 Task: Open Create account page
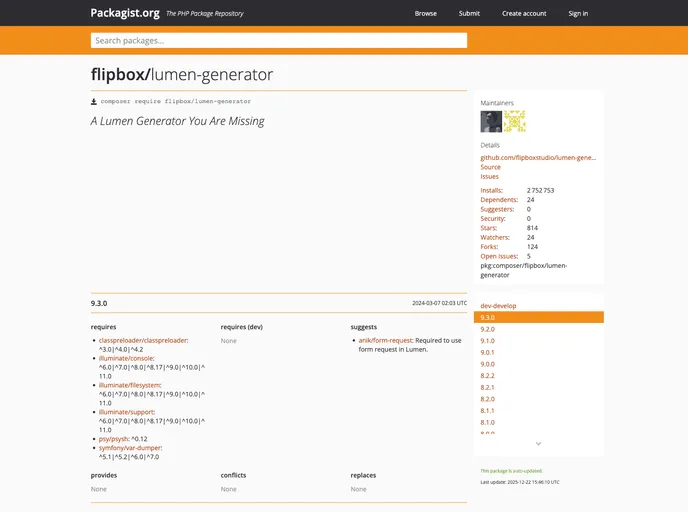tap(524, 13)
